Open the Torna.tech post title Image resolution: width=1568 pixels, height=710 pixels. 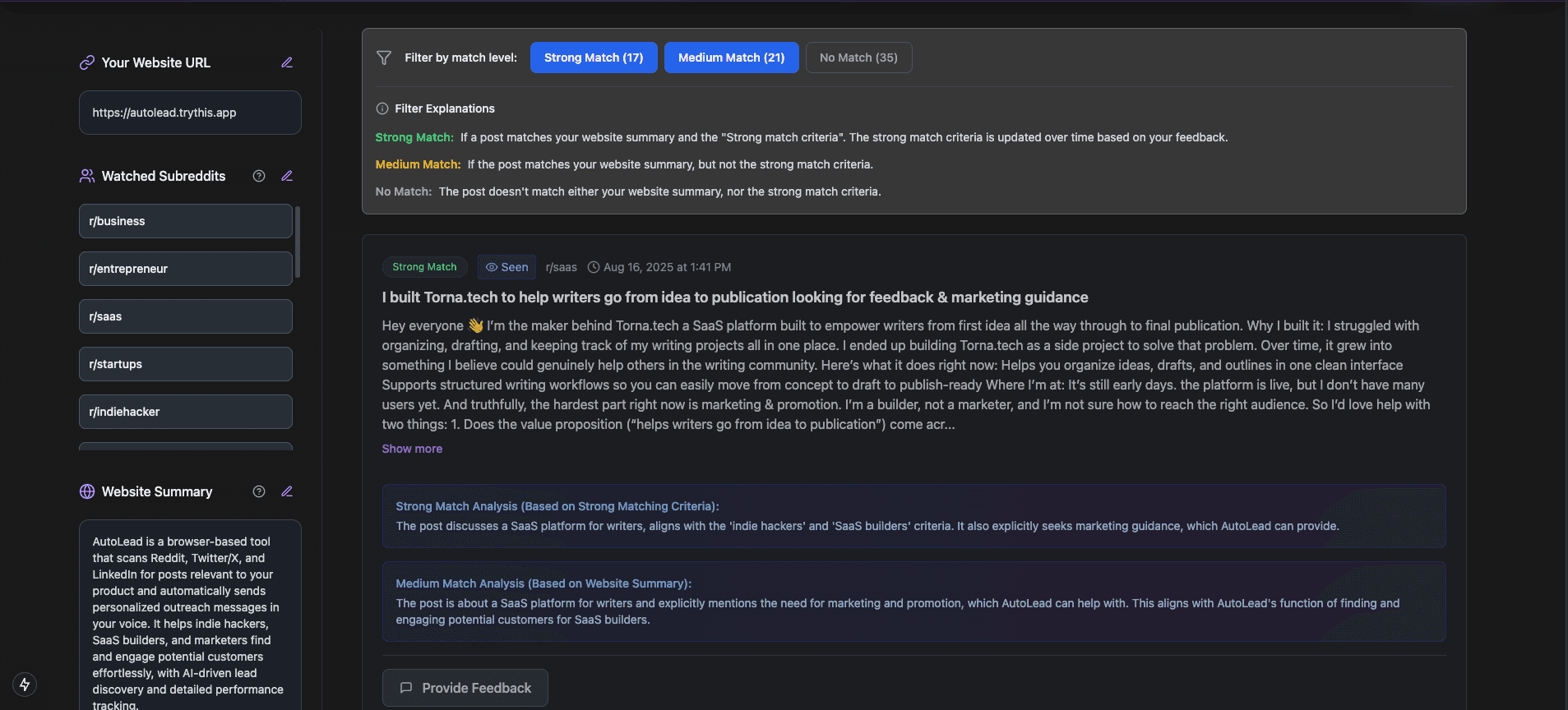point(735,297)
